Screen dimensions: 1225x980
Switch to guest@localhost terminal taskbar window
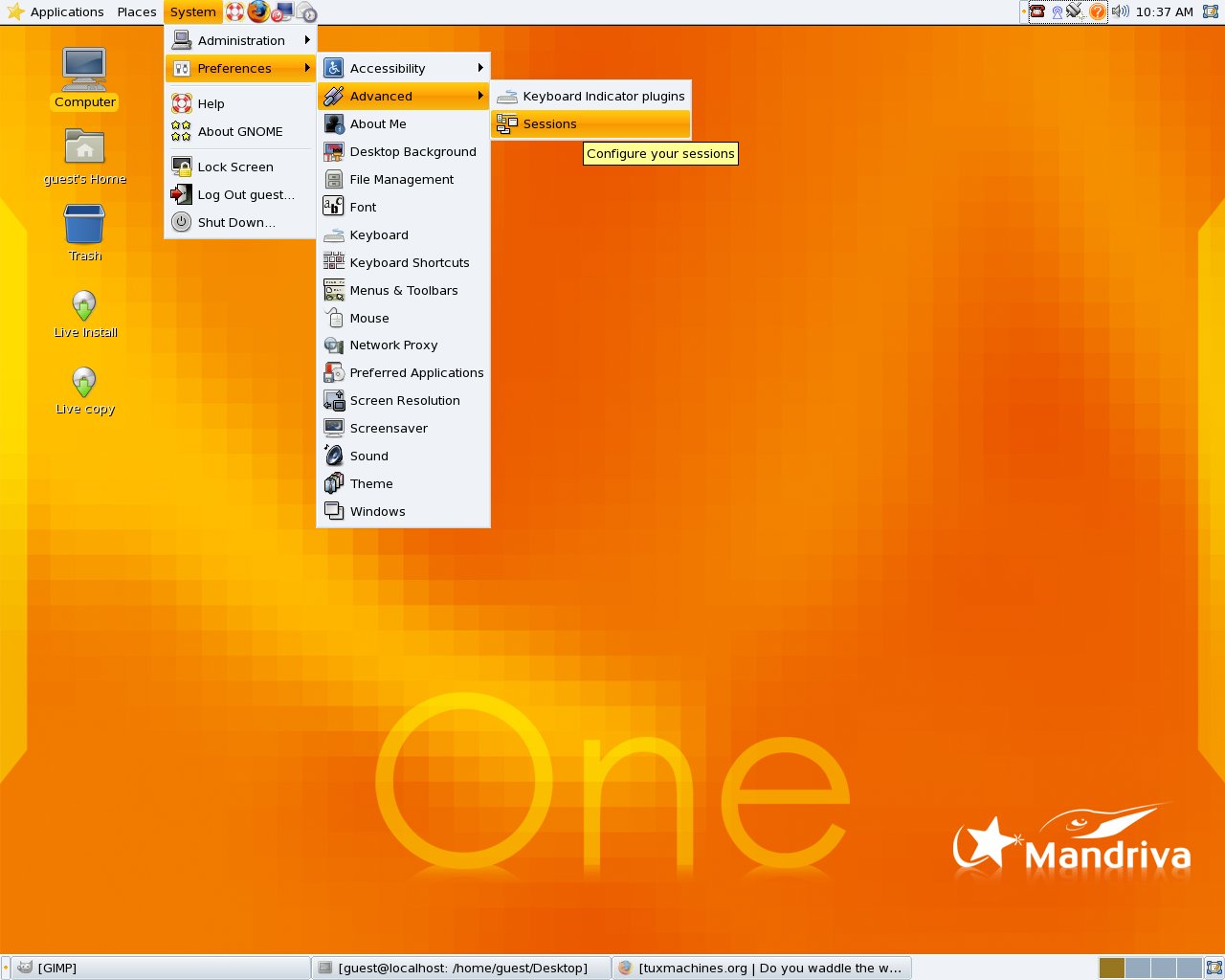click(x=461, y=968)
